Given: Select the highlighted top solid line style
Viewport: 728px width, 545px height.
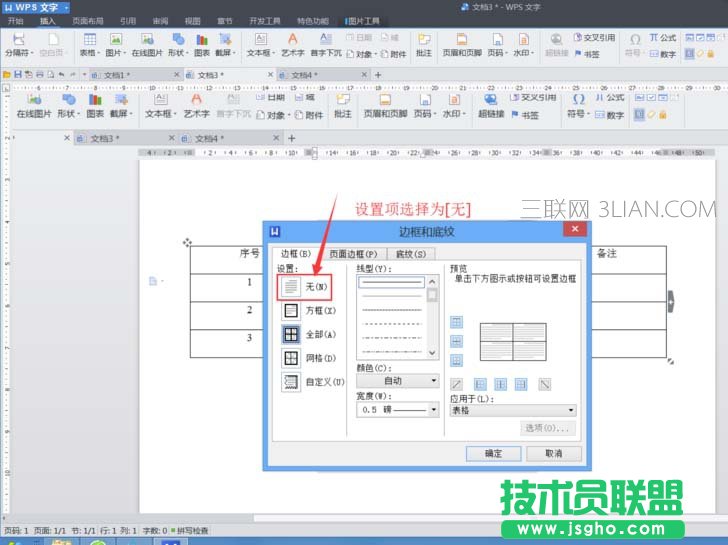Looking at the screenshot, I should (391, 282).
